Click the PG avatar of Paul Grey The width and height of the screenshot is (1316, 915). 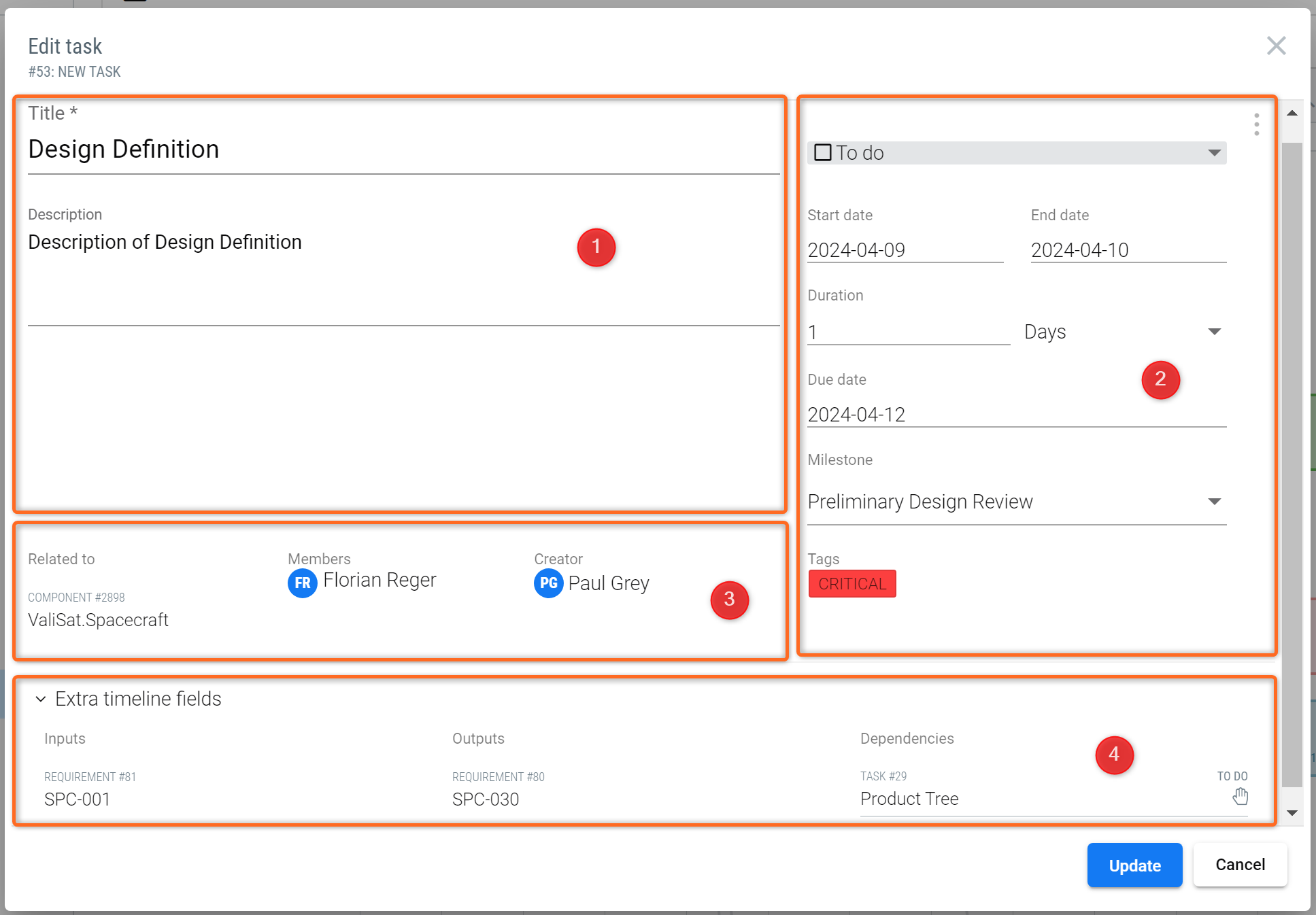[548, 583]
